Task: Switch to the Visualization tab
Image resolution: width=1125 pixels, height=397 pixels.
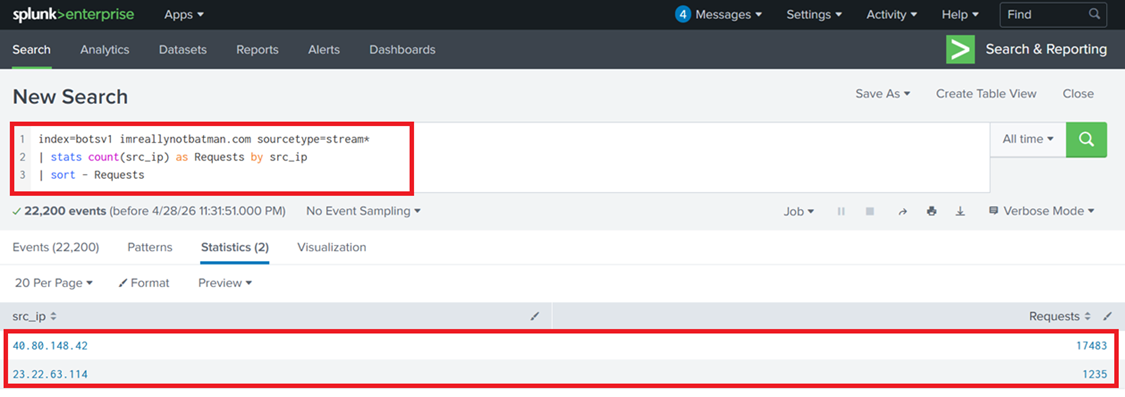Action: [x=331, y=248]
